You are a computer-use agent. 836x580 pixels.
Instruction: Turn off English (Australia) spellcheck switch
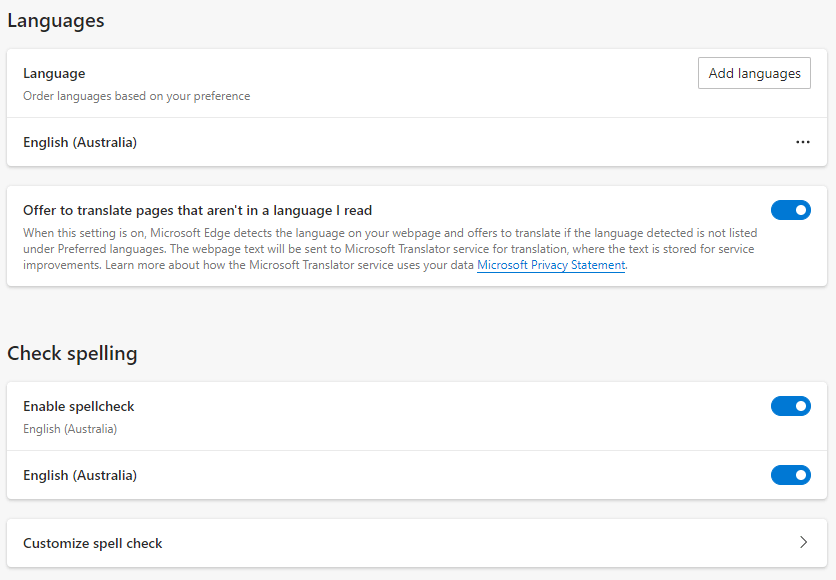[x=790, y=475]
